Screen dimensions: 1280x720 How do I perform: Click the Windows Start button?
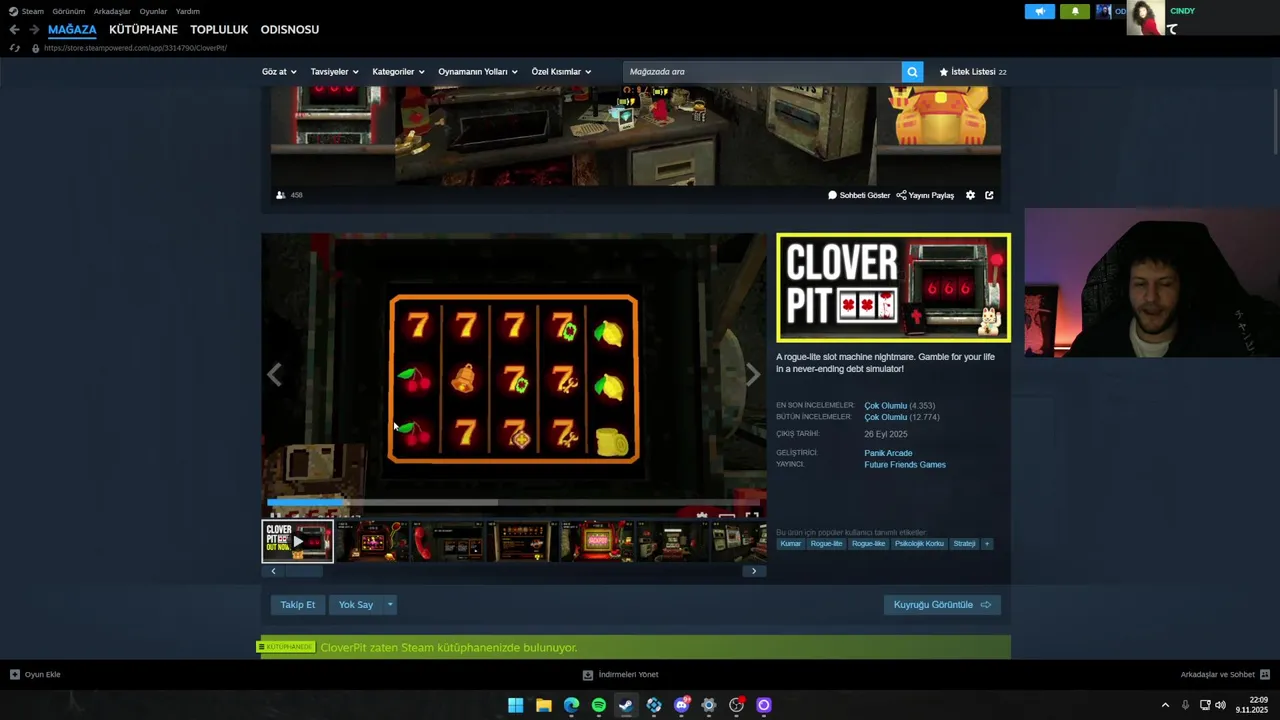click(x=515, y=705)
